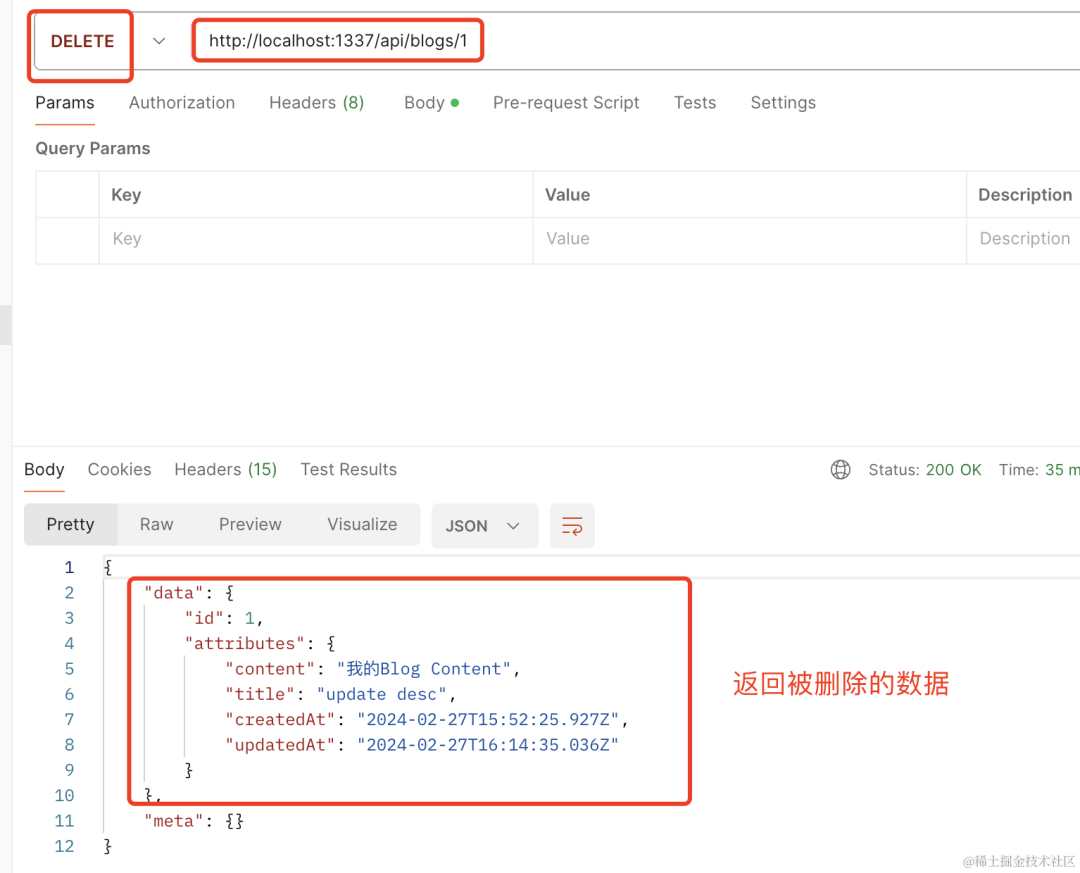
Task: Click the request URL field localhost:1337/api/blogs/1
Action: (x=338, y=41)
